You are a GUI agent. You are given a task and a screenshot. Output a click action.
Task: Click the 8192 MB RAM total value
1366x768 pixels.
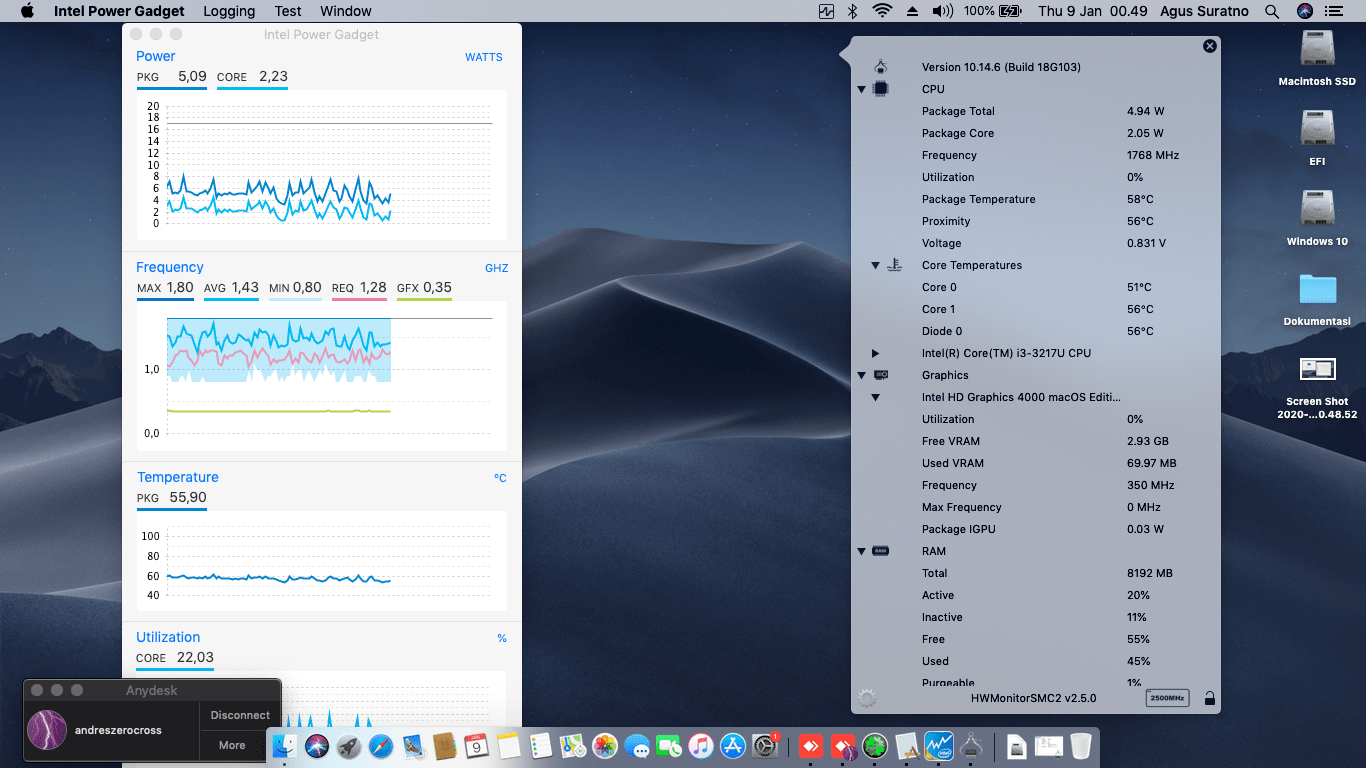click(1150, 573)
